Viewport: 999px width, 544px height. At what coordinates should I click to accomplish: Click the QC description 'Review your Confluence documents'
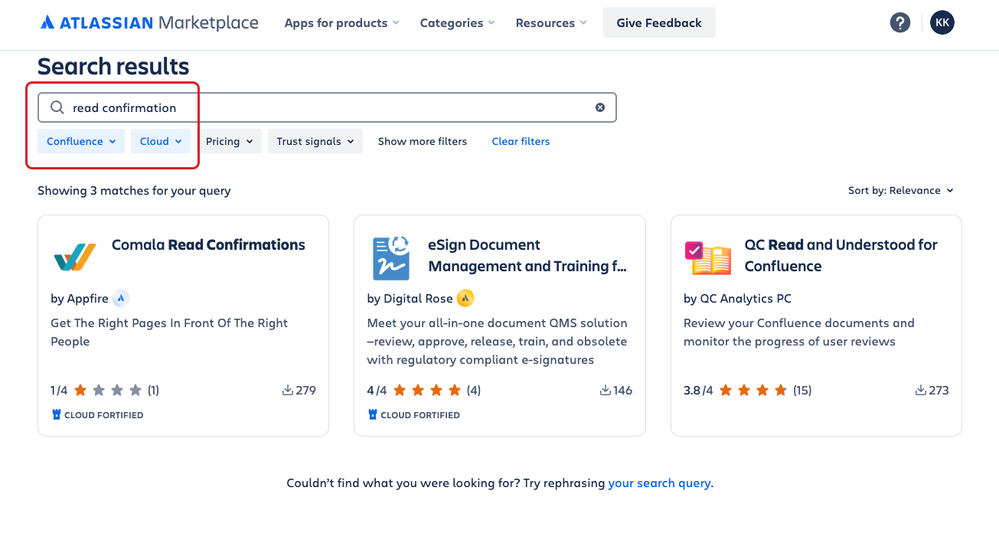(x=799, y=332)
